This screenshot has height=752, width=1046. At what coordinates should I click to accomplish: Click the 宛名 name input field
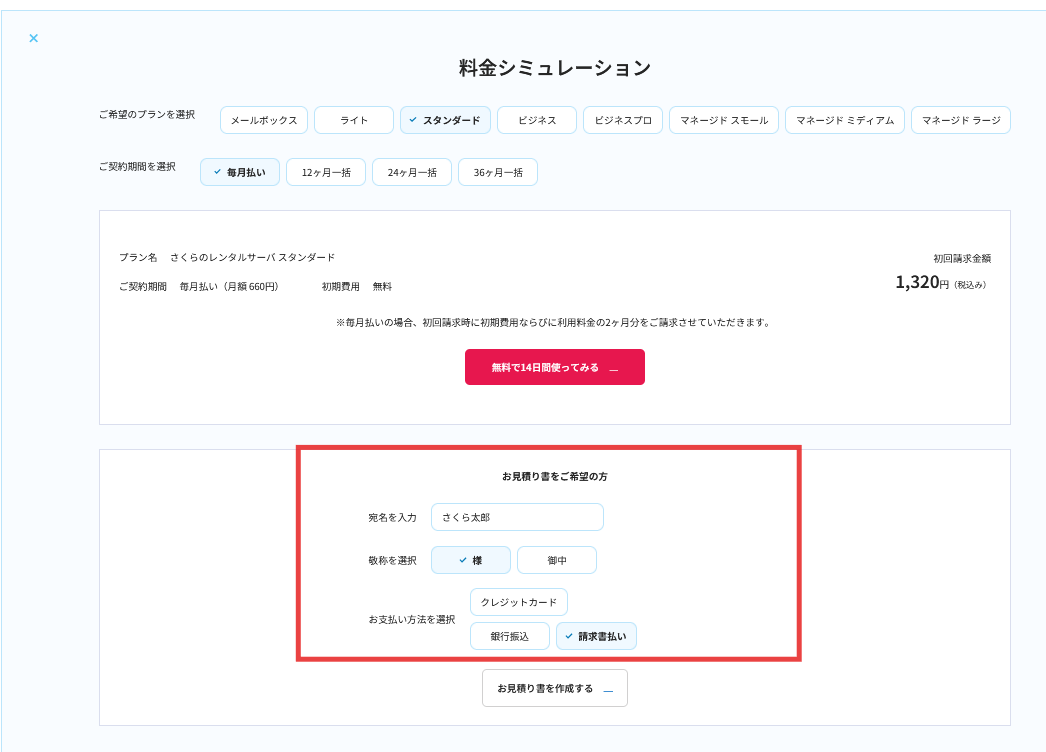coord(517,517)
